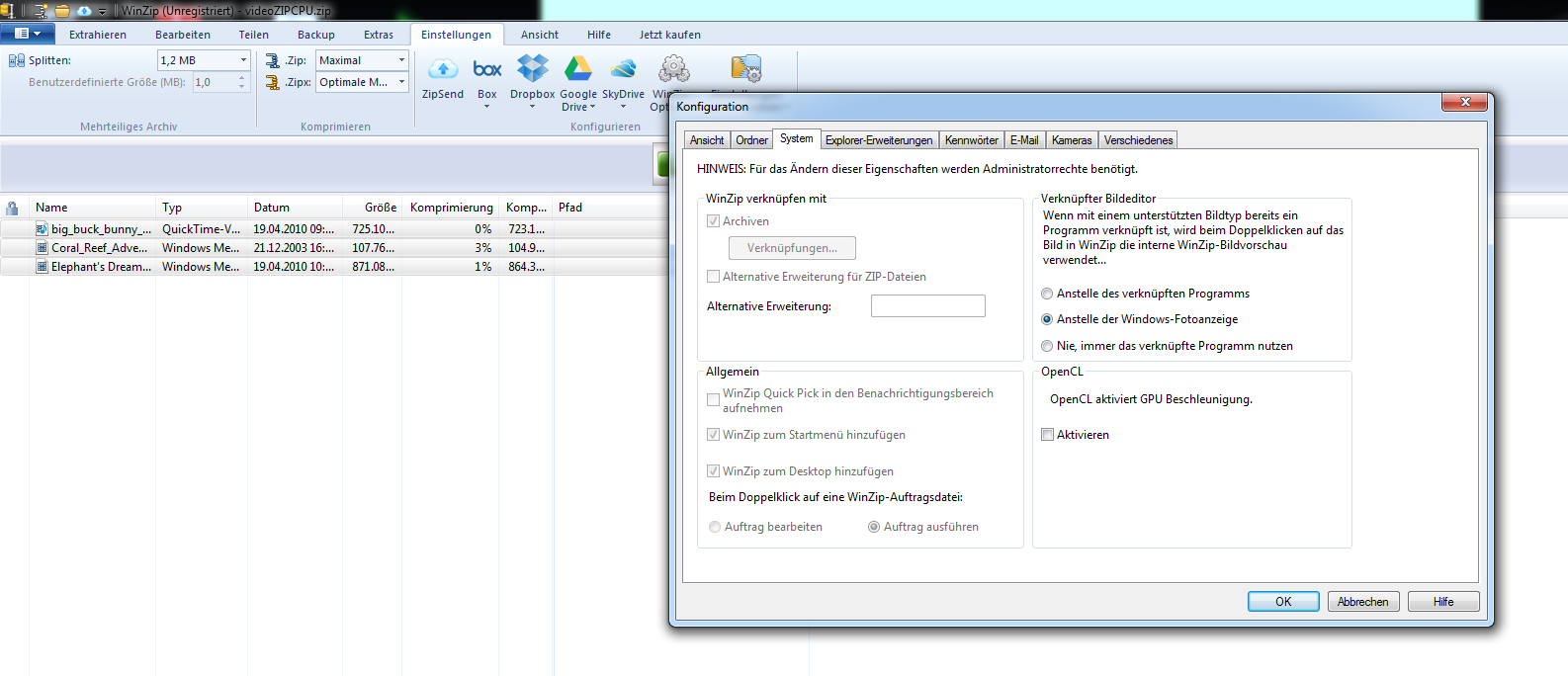Select Anstelle des verknüpften Programms option

1047,294
